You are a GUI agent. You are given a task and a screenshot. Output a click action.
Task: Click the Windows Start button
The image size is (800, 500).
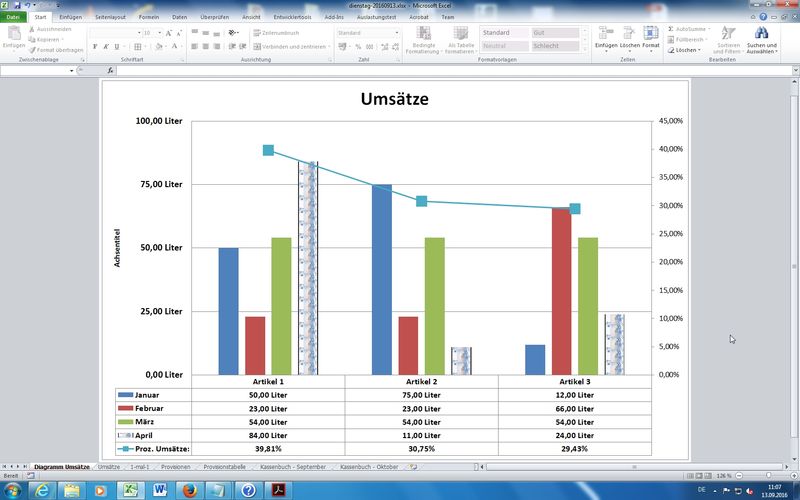click(x=14, y=490)
